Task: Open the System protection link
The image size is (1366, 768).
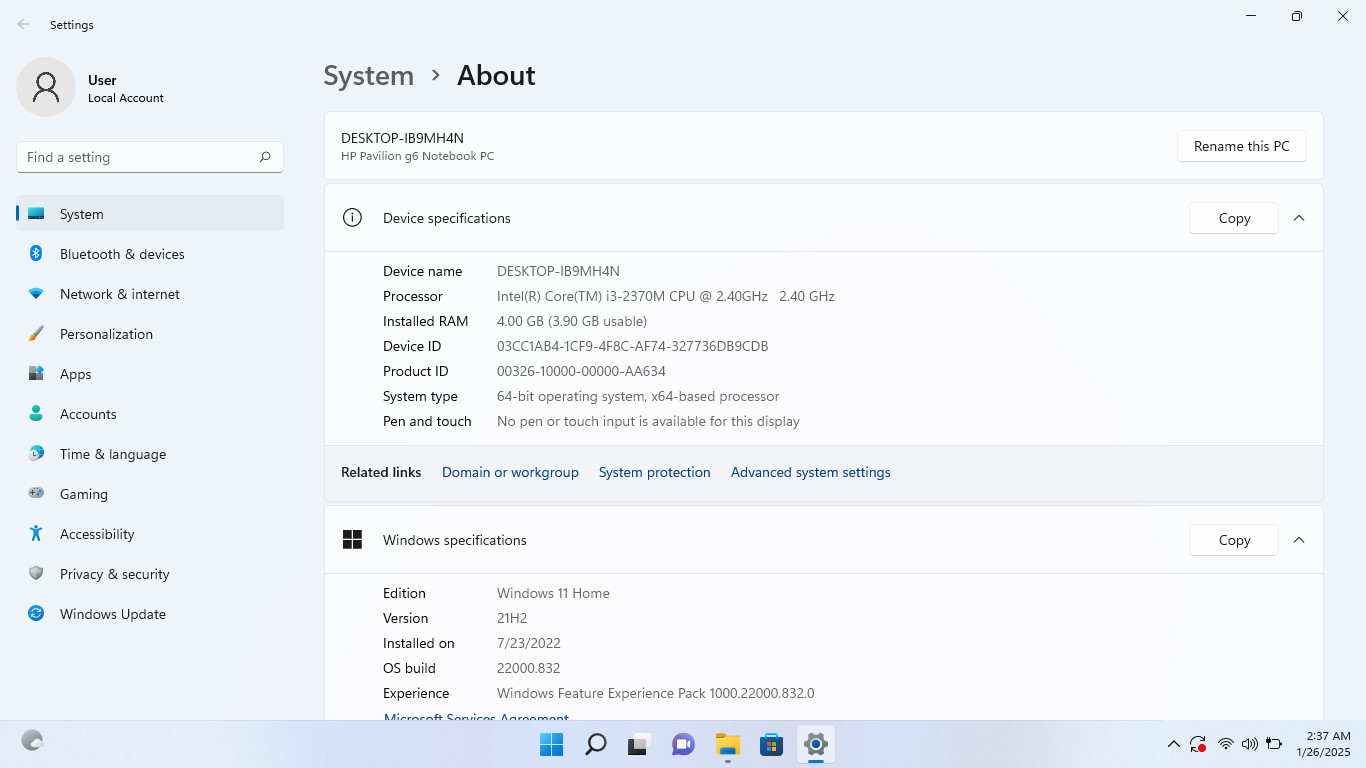Action: tap(654, 472)
